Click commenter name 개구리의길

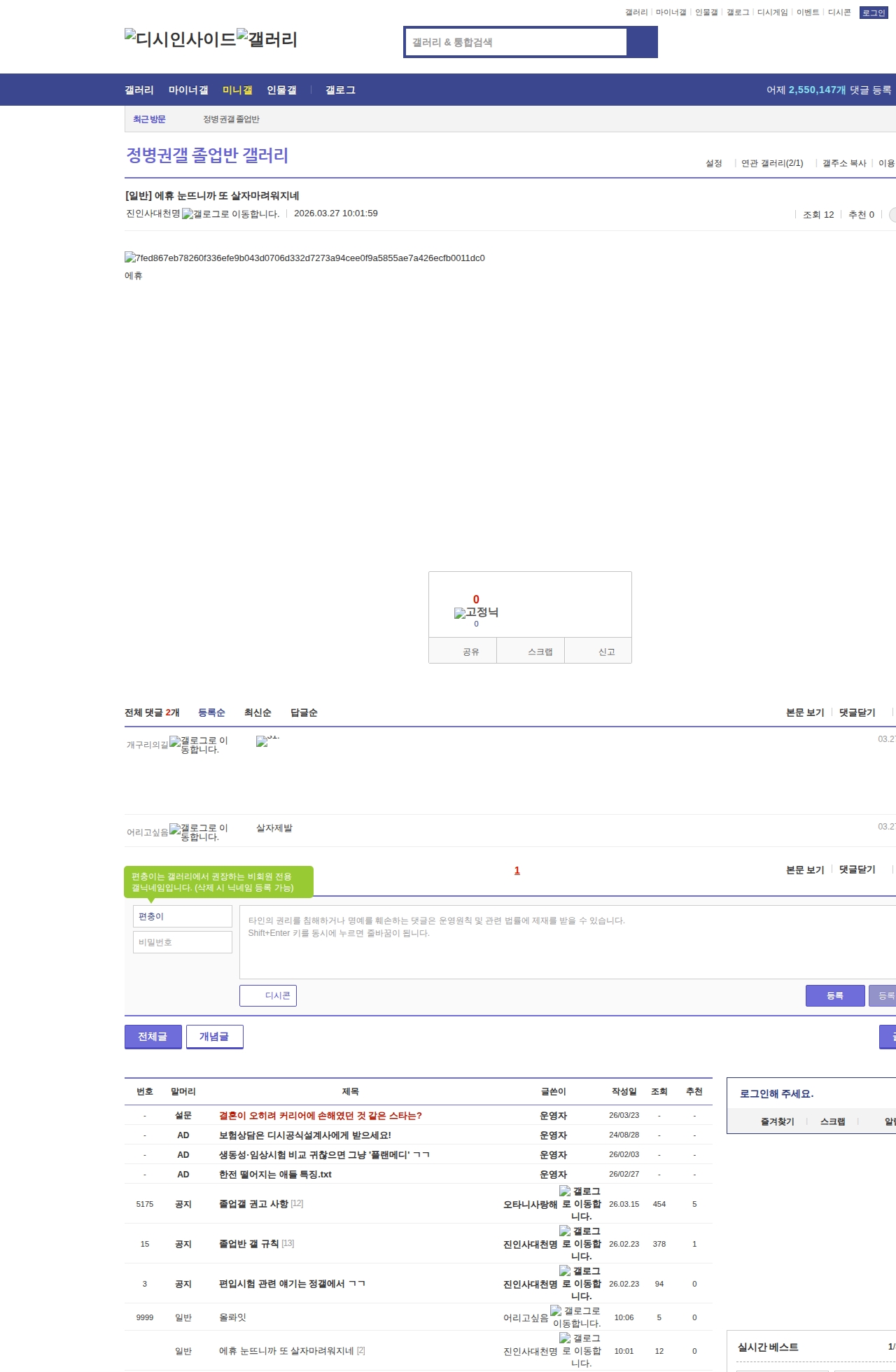click(x=148, y=745)
